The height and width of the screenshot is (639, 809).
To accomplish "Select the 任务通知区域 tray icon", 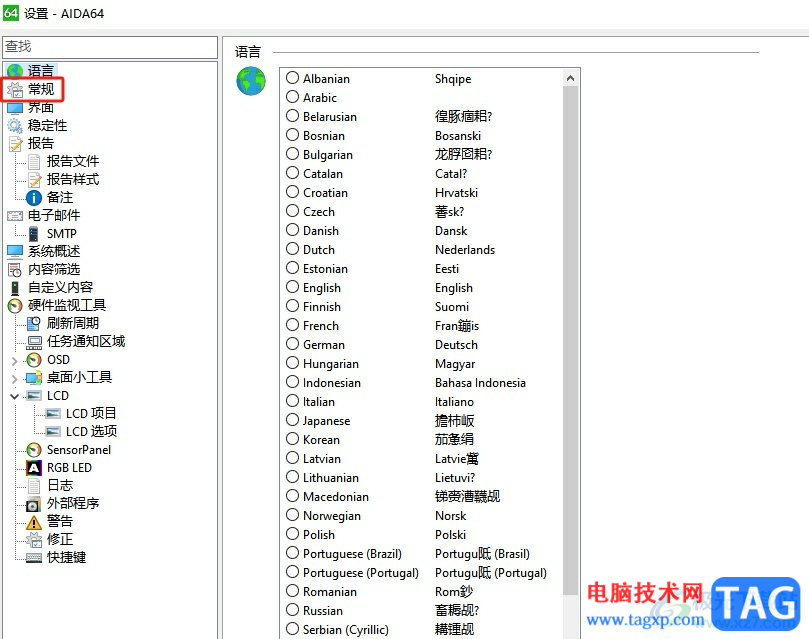I will pyautogui.click(x=34, y=342).
